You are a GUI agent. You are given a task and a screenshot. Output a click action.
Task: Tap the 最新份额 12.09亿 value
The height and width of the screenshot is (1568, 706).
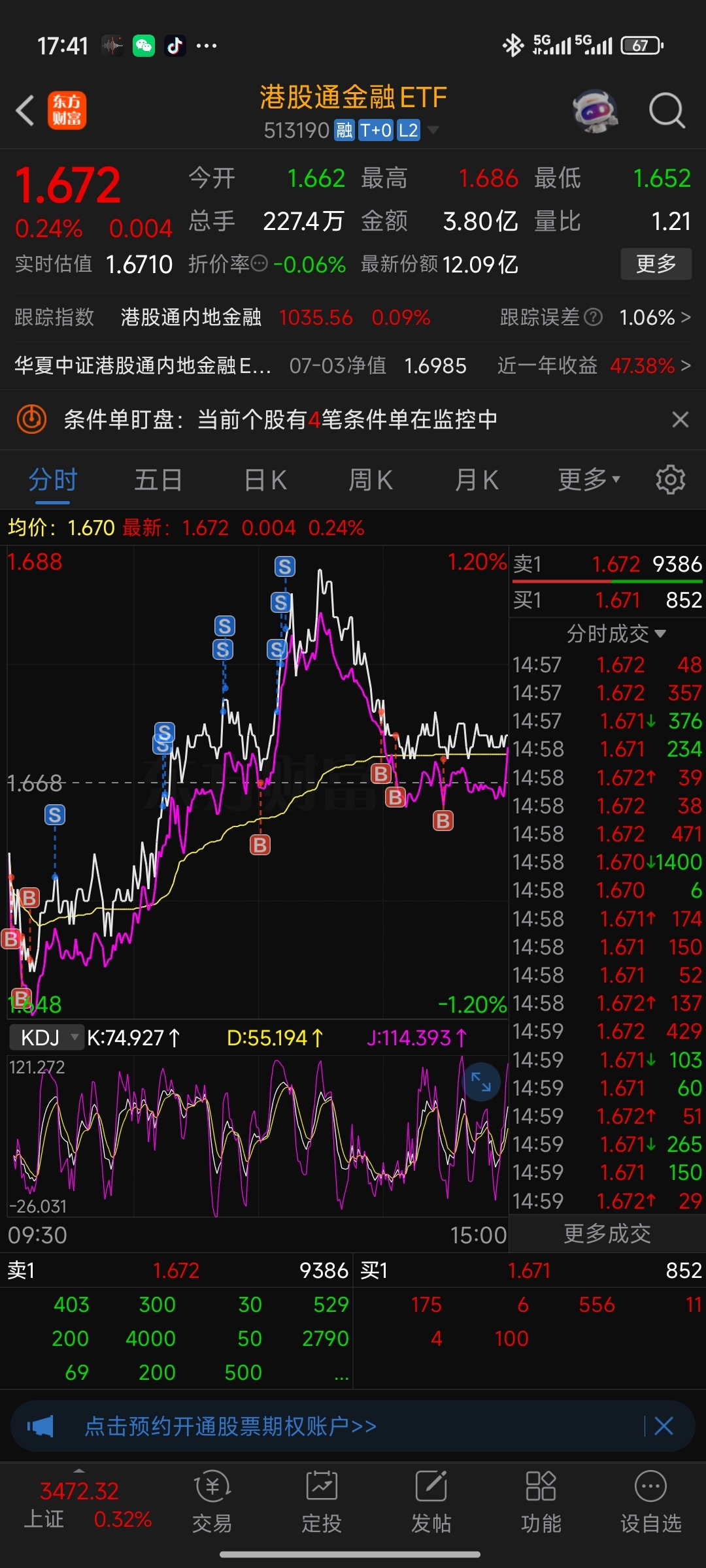coord(480,265)
